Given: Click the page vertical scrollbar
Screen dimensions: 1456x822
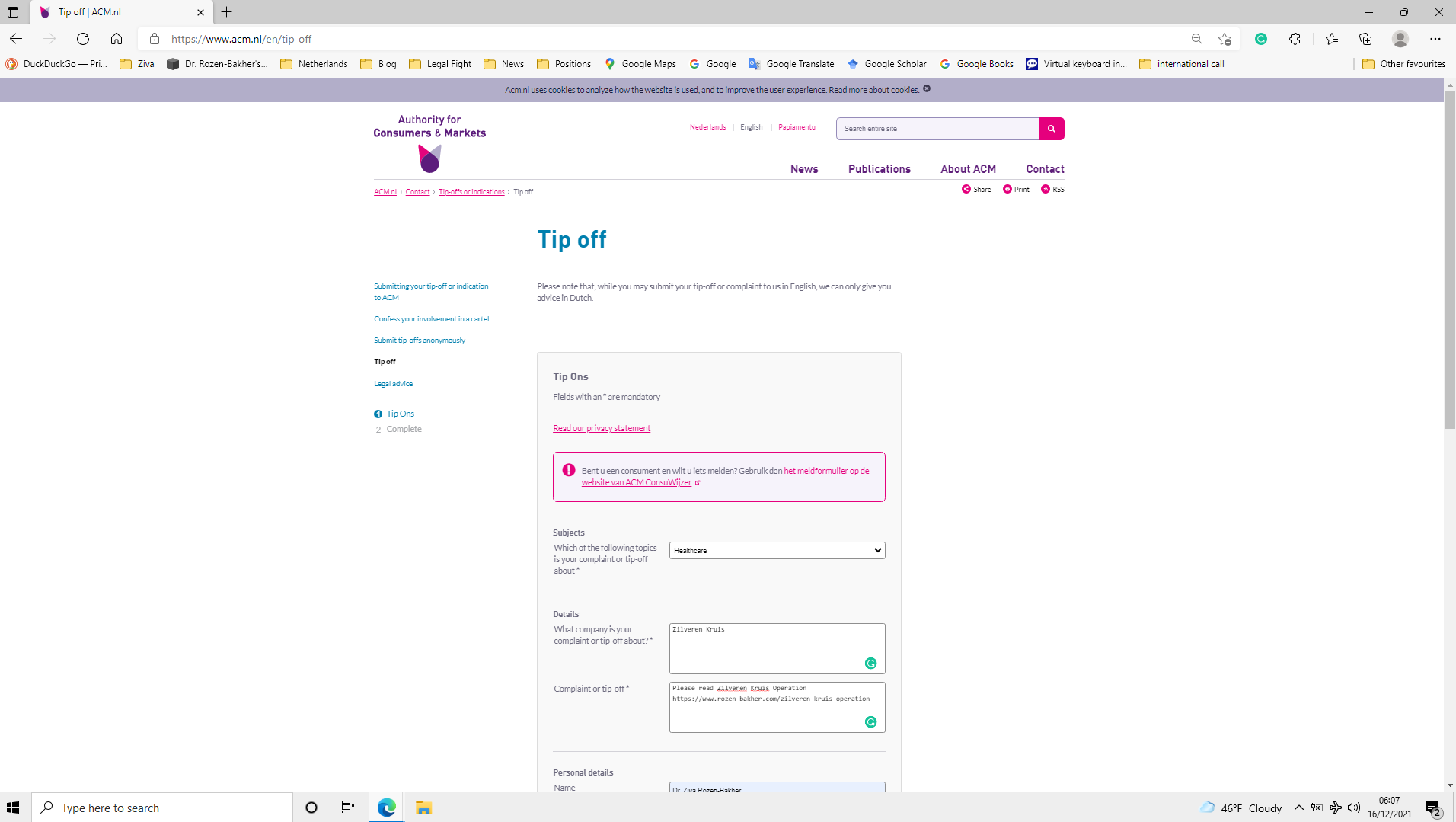Looking at the screenshot, I should 1450,259.
